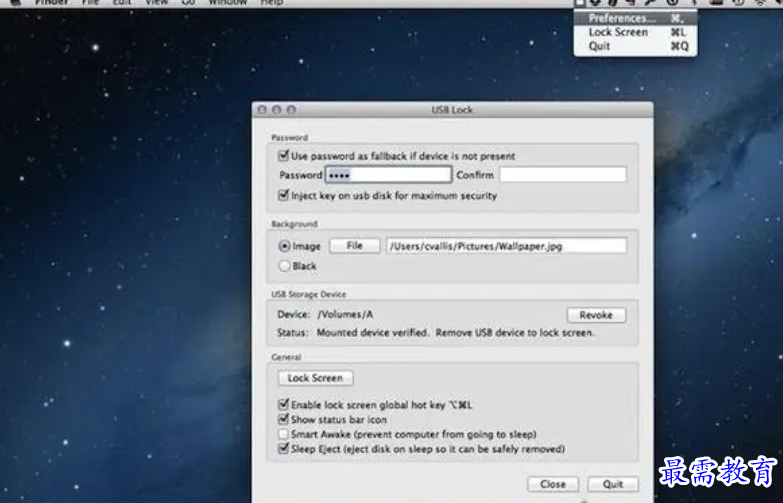Toggle 'Use password as fallback' checkbox
Image resolution: width=783 pixels, height=503 pixels.
284,156
